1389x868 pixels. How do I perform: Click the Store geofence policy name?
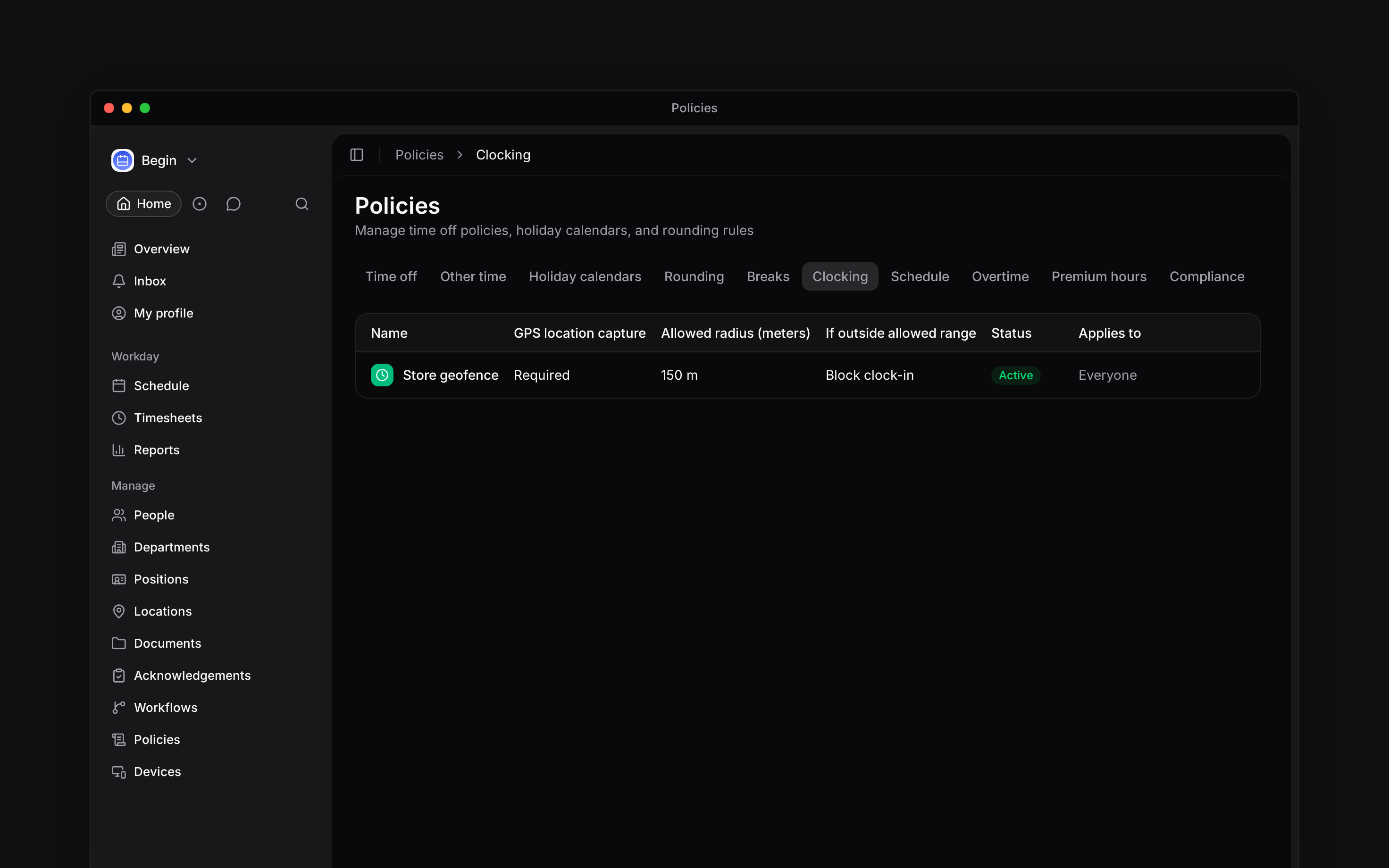click(451, 376)
